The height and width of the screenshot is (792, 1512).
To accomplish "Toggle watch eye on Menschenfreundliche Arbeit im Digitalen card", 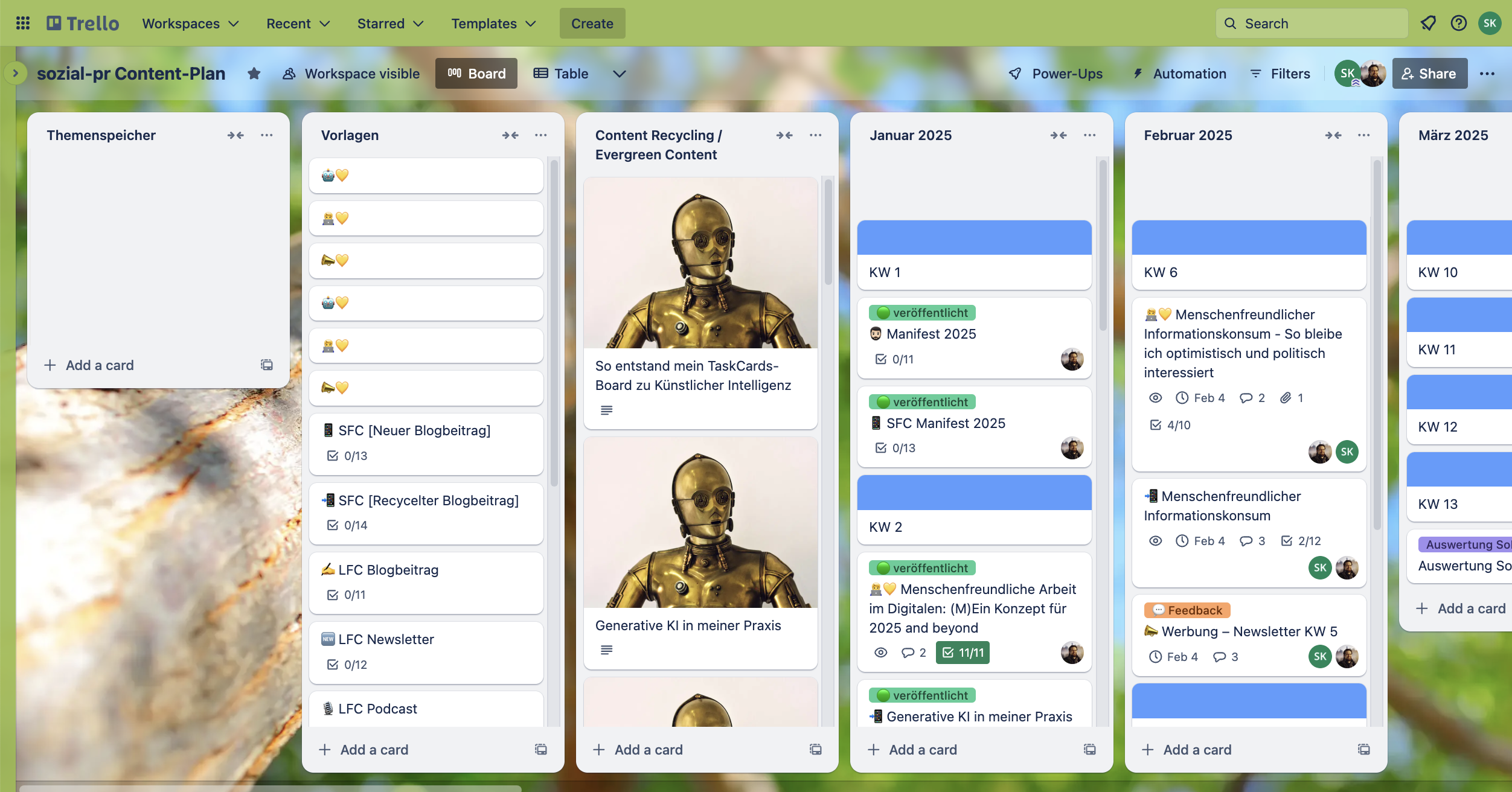I will pyautogui.click(x=881, y=653).
